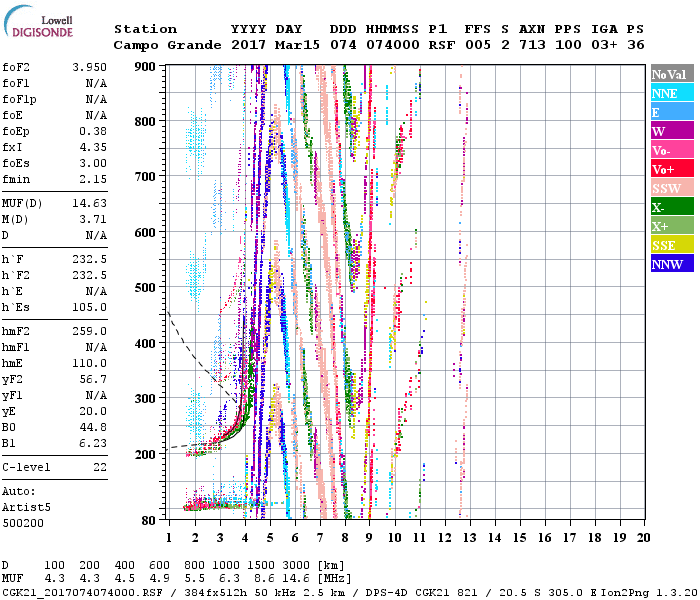Click the NNE cyan legend entry
700x600 pixels.
click(668, 93)
